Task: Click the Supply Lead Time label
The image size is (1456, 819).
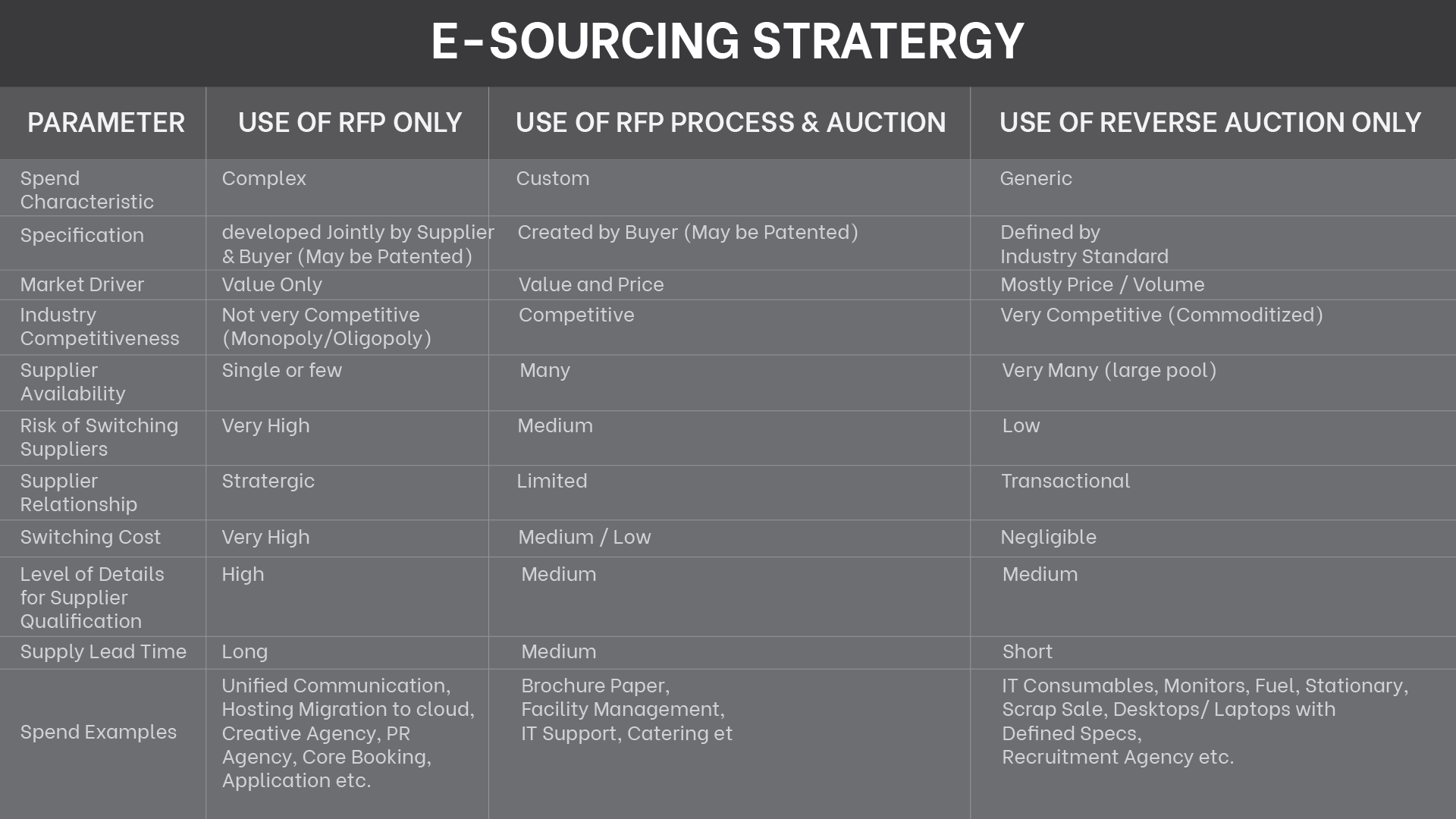Action: click(103, 651)
